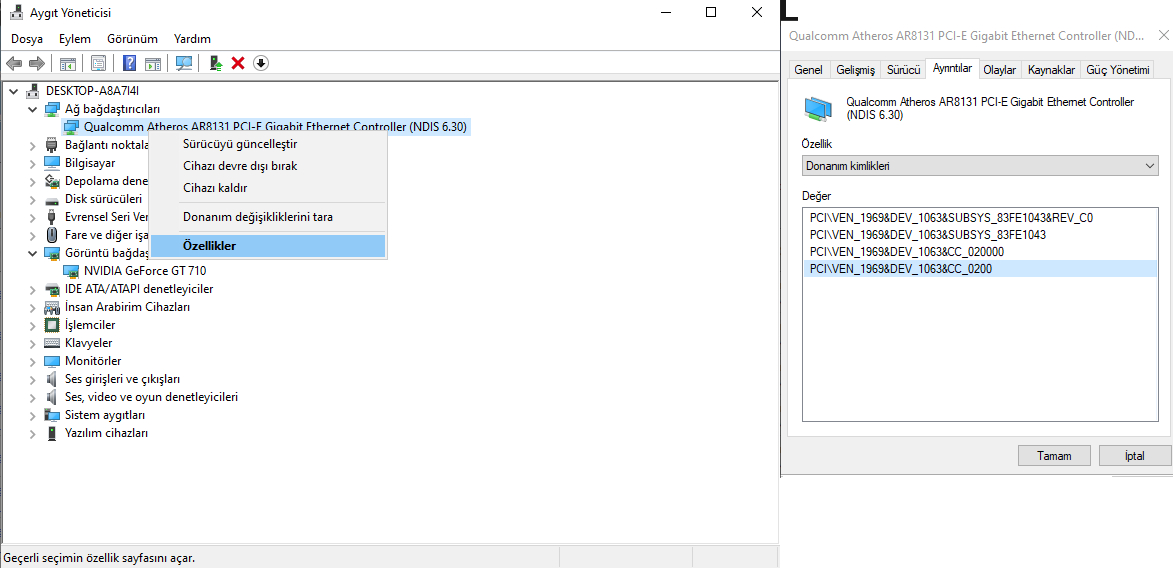Choose Özellikler in the context menu
The image size is (1173, 568).
(268, 245)
